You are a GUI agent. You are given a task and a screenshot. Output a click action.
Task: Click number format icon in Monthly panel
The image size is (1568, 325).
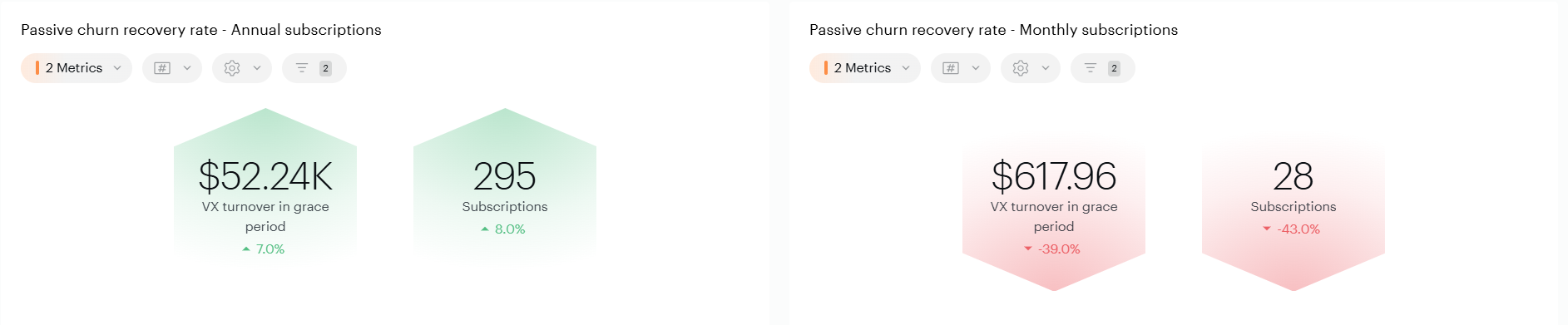(x=951, y=68)
